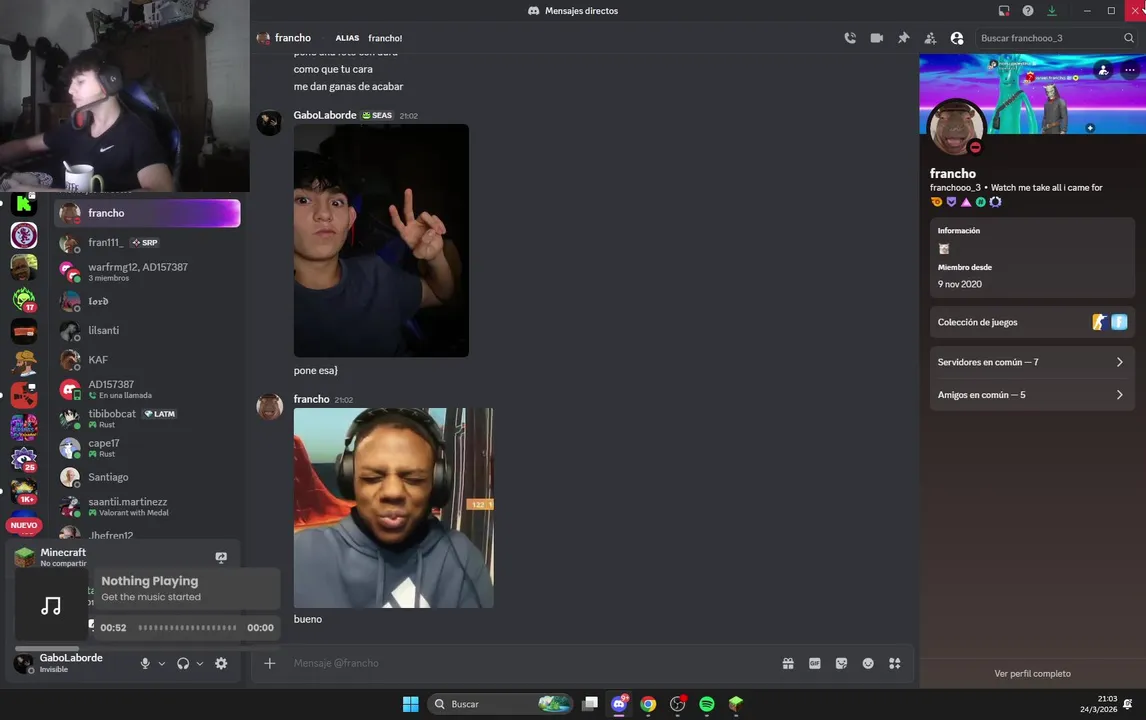Open audio output options arrow
Screen dimensions: 1146x720
point(200,664)
